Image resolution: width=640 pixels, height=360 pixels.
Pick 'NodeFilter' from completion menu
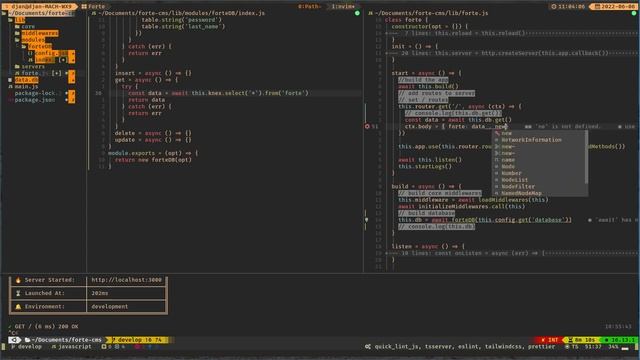coord(539,187)
